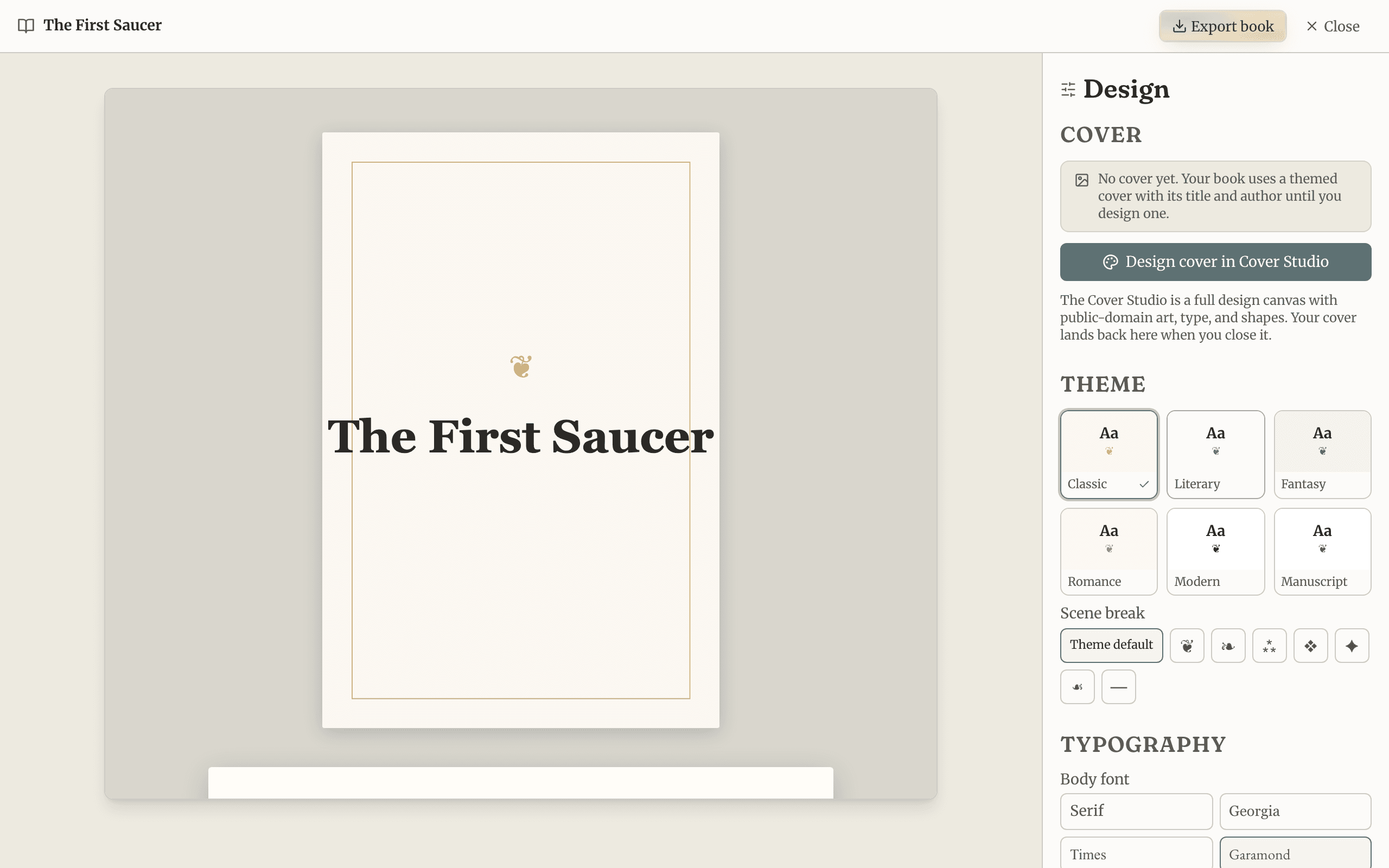Image resolution: width=1389 pixels, height=868 pixels.
Task: Click 'The First Saucer' header title
Action: point(103,25)
